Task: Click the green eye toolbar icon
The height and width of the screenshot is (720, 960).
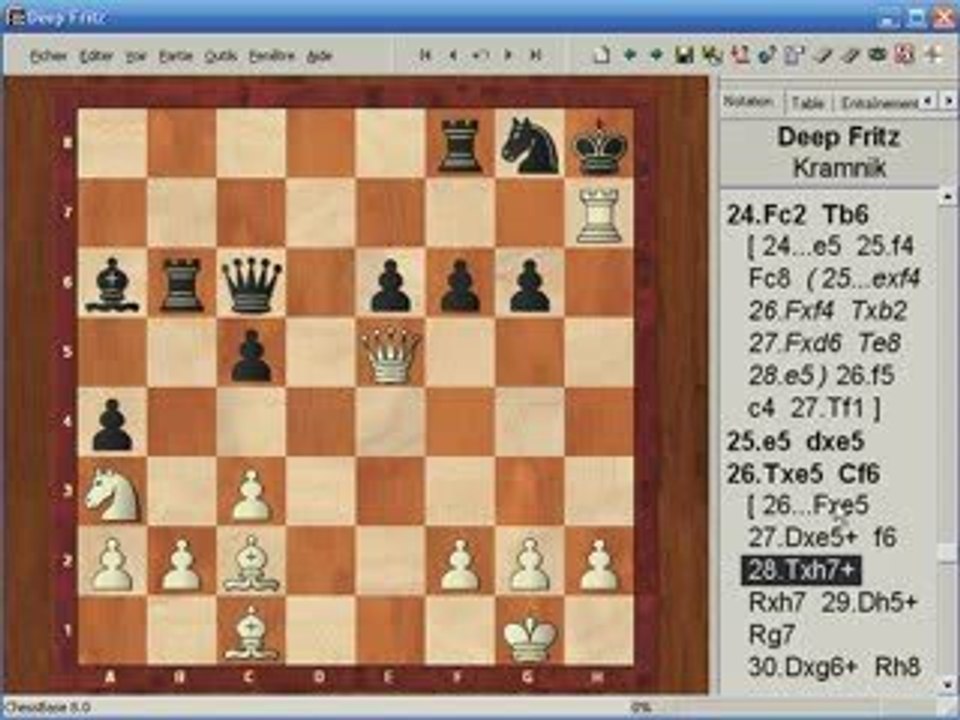Action: click(x=877, y=54)
